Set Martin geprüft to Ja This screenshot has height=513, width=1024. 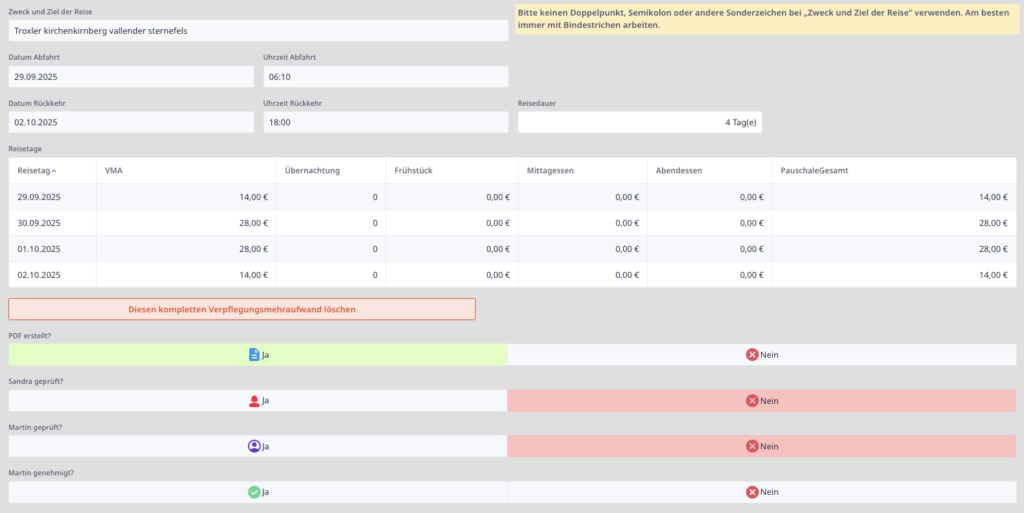tap(258, 446)
